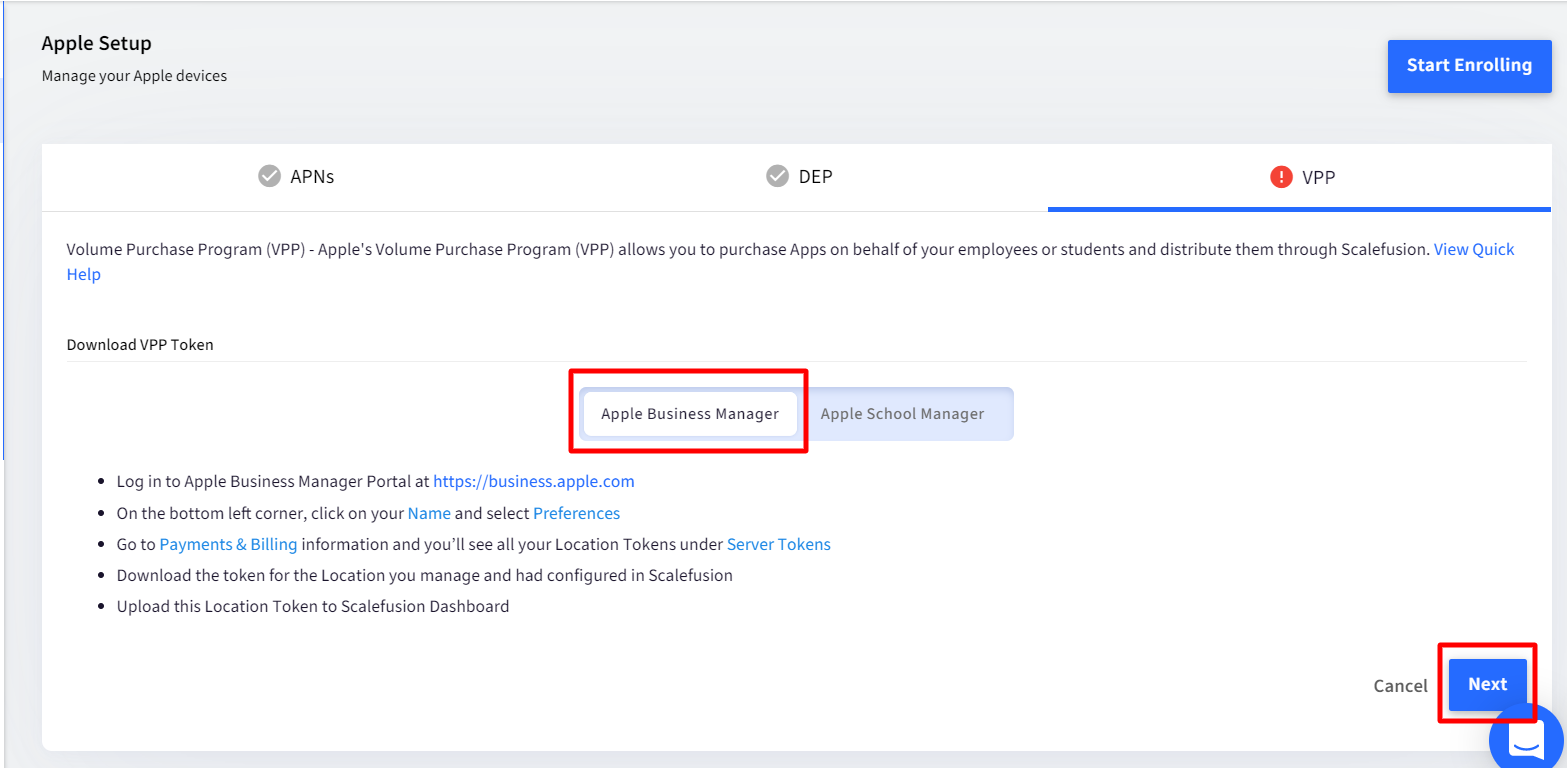Image resolution: width=1567 pixels, height=768 pixels.
Task: Click the Apple Setup heading
Action: click(x=97, y=43)
